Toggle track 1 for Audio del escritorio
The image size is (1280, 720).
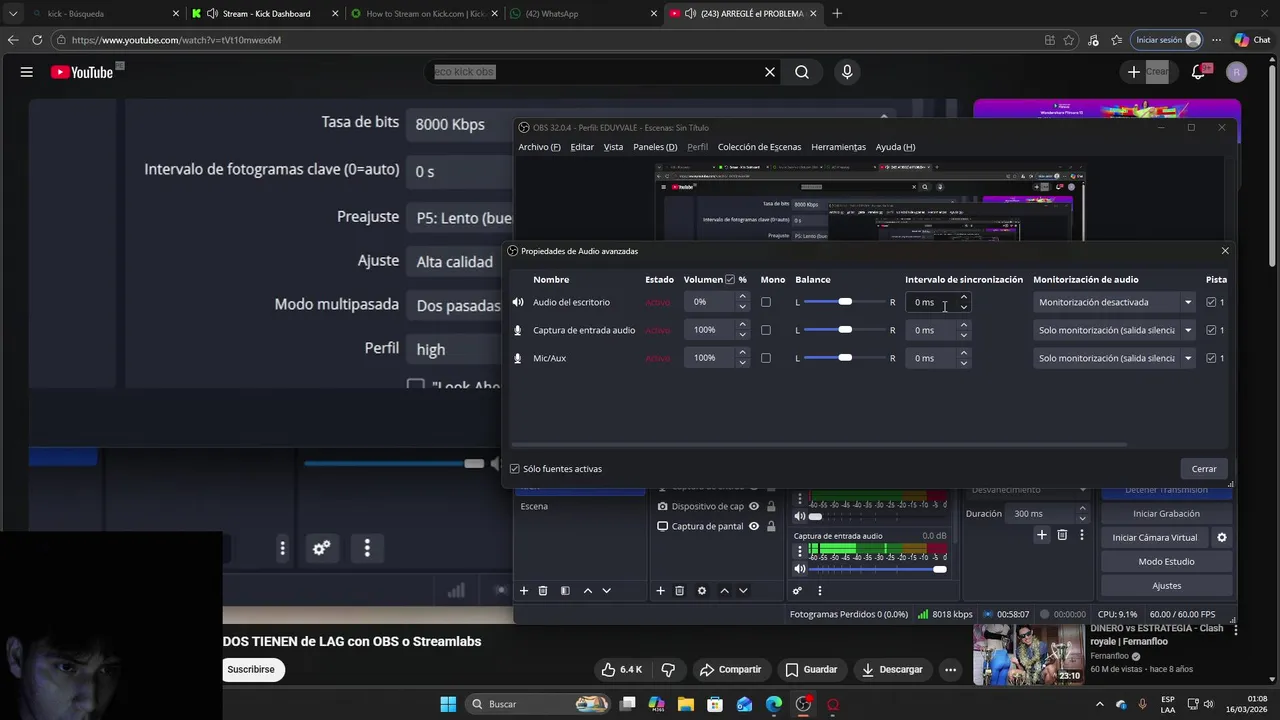[x=1212, y=302]
